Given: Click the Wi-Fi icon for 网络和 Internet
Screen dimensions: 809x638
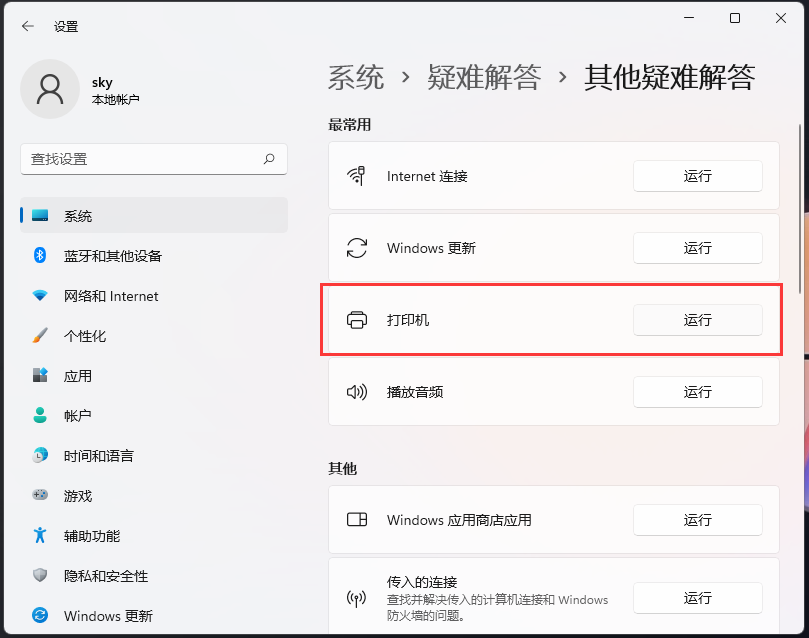Looking at the screenshot, I should click(40, 296).
